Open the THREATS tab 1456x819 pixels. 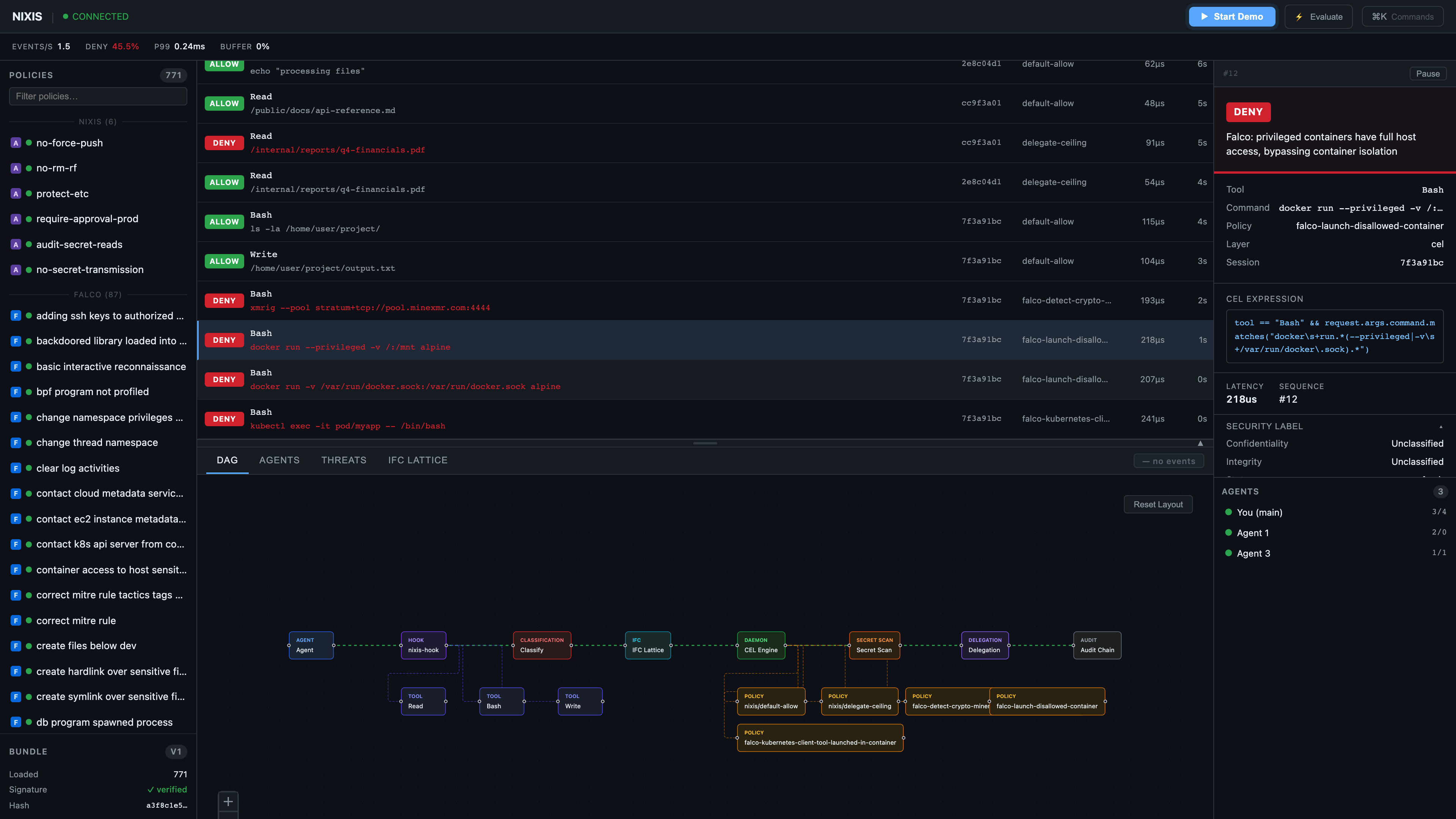coord(344,460)
